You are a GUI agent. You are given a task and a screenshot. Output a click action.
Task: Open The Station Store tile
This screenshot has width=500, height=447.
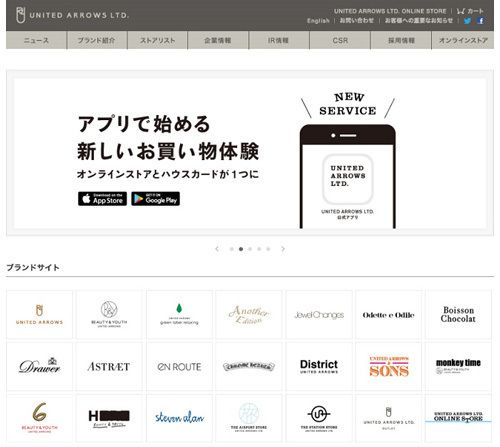pyautogui.click(x=319, y=418)
